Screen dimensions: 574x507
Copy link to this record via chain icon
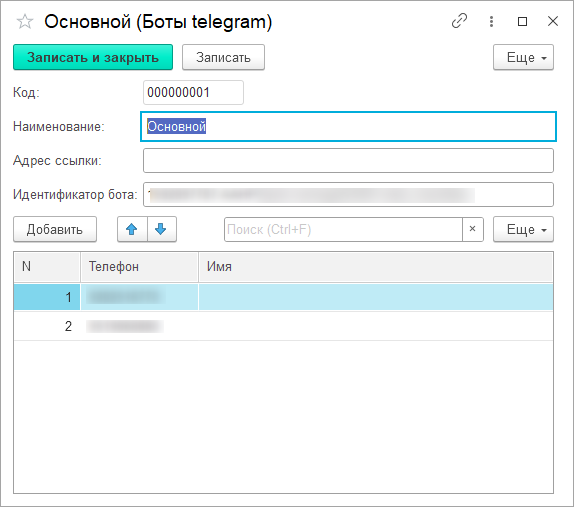459,21
